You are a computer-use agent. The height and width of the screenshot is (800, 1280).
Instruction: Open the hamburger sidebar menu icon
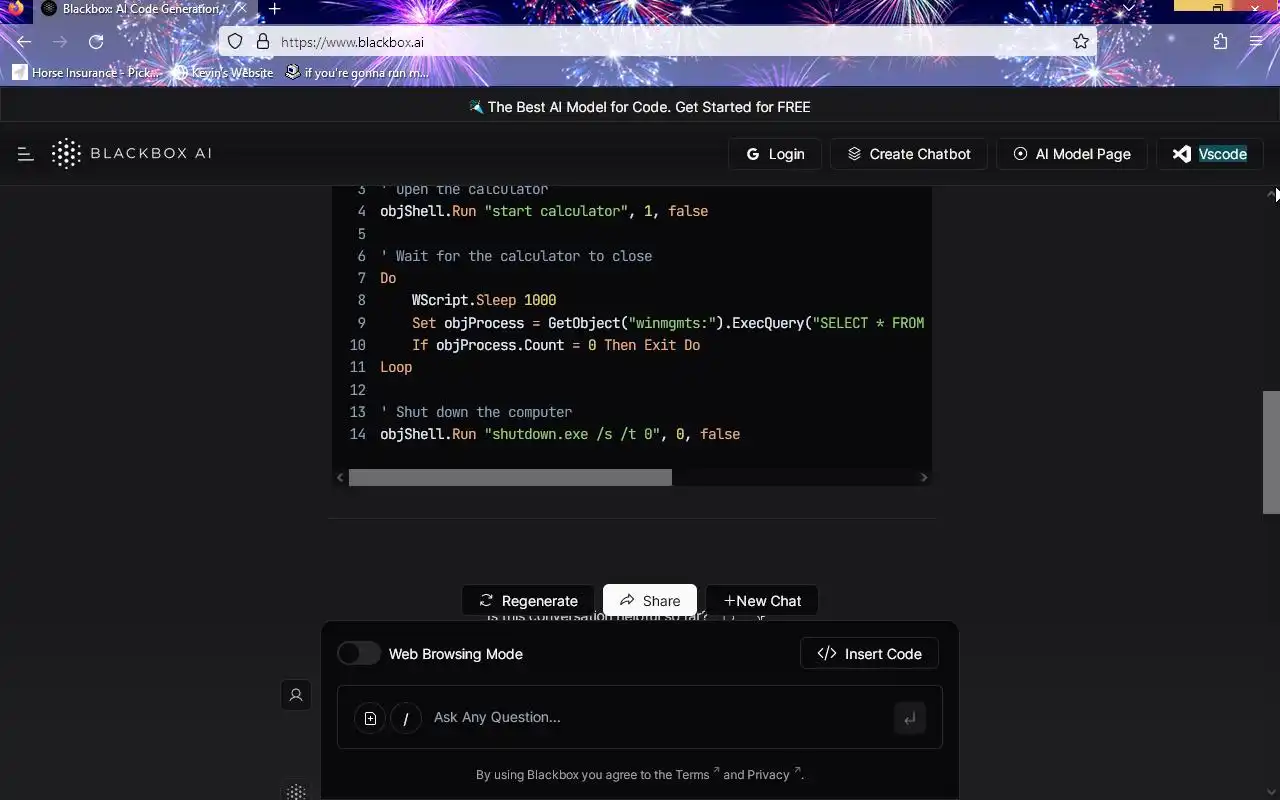click(26, 154)
